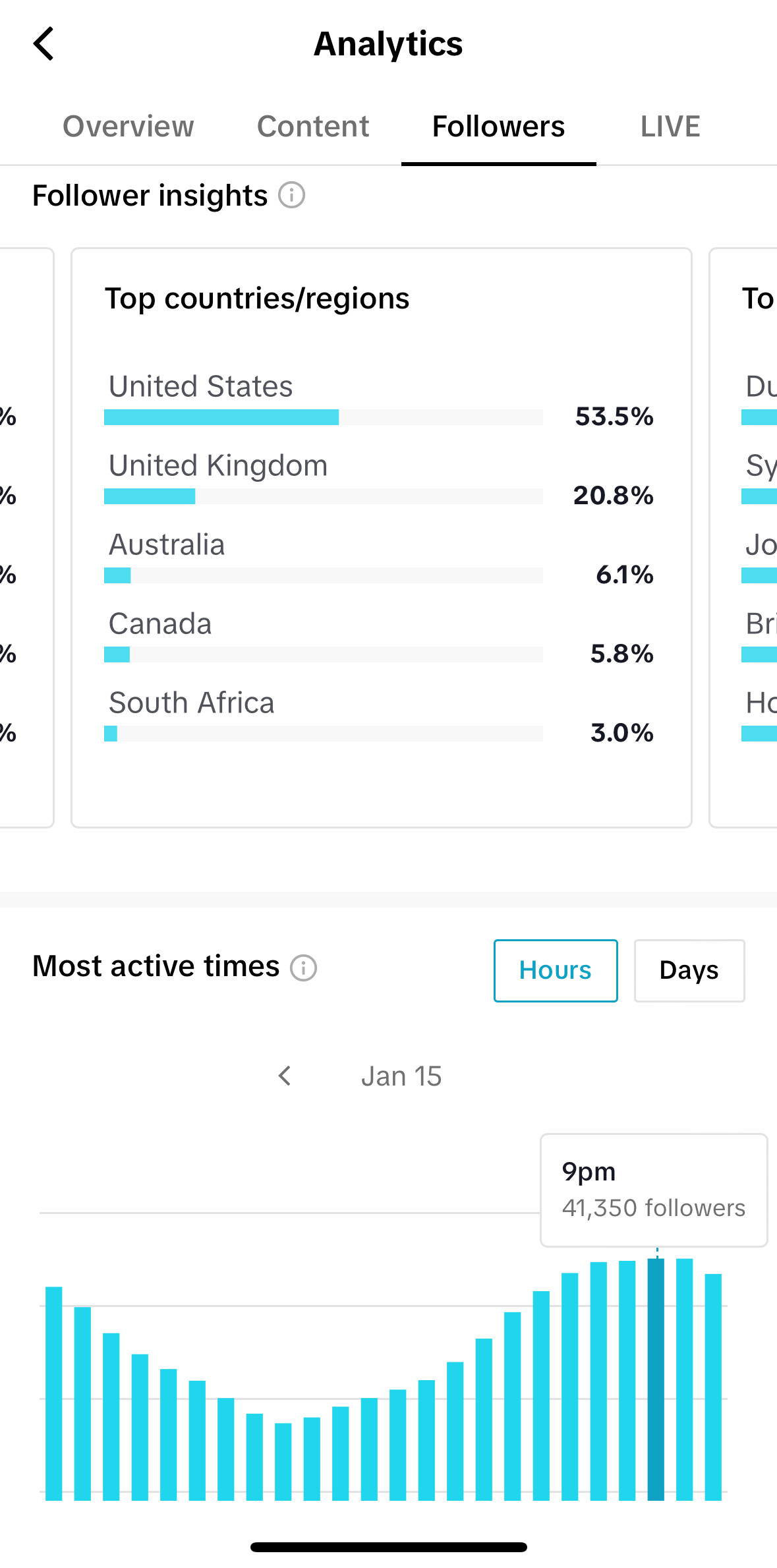The image size is (777, 1568).
Task: Tap the Jan 15 date label
Action: pyautogui.click(x=401, y=1076)
